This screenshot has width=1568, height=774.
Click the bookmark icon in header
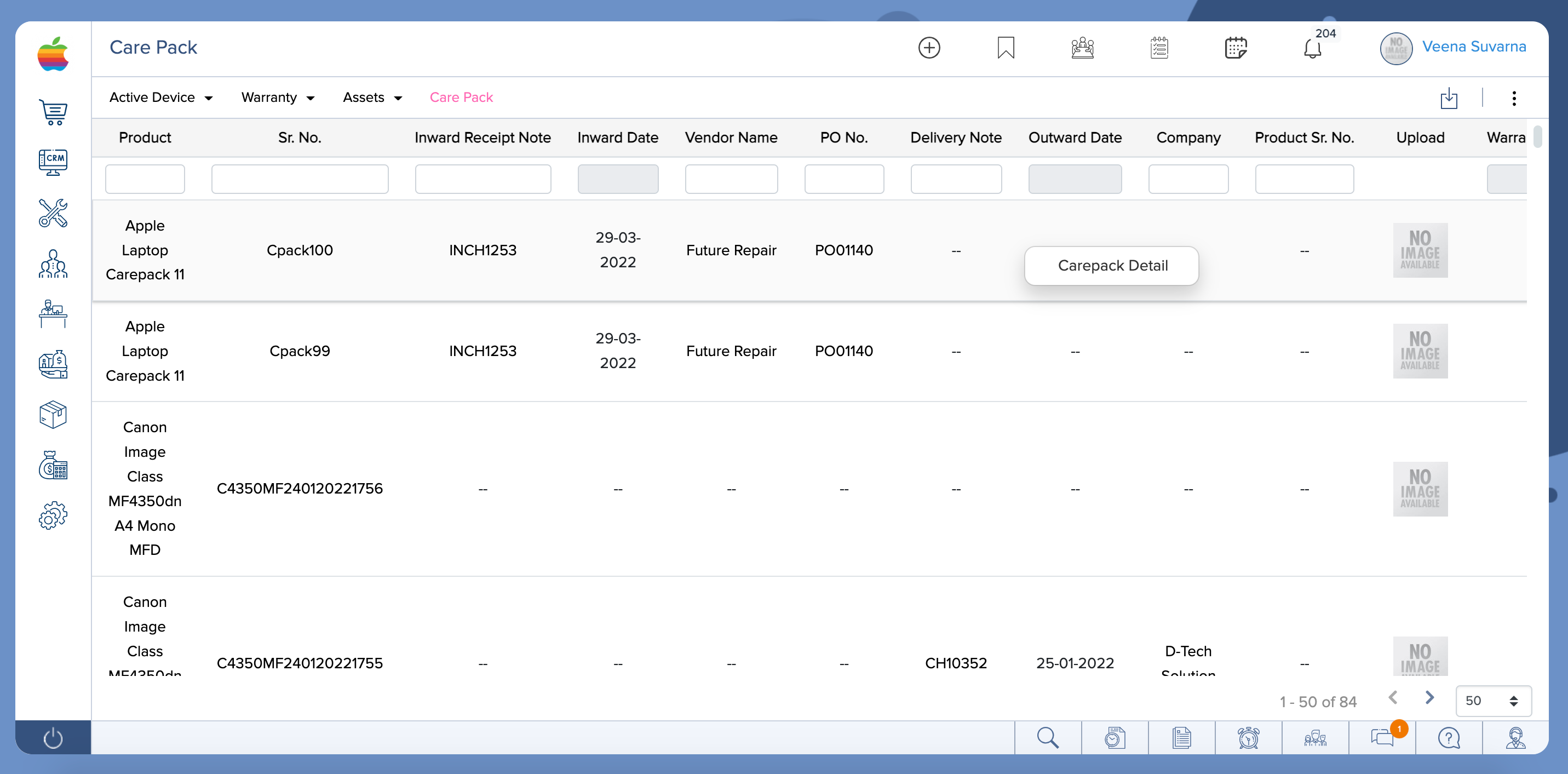[1006, 48]
